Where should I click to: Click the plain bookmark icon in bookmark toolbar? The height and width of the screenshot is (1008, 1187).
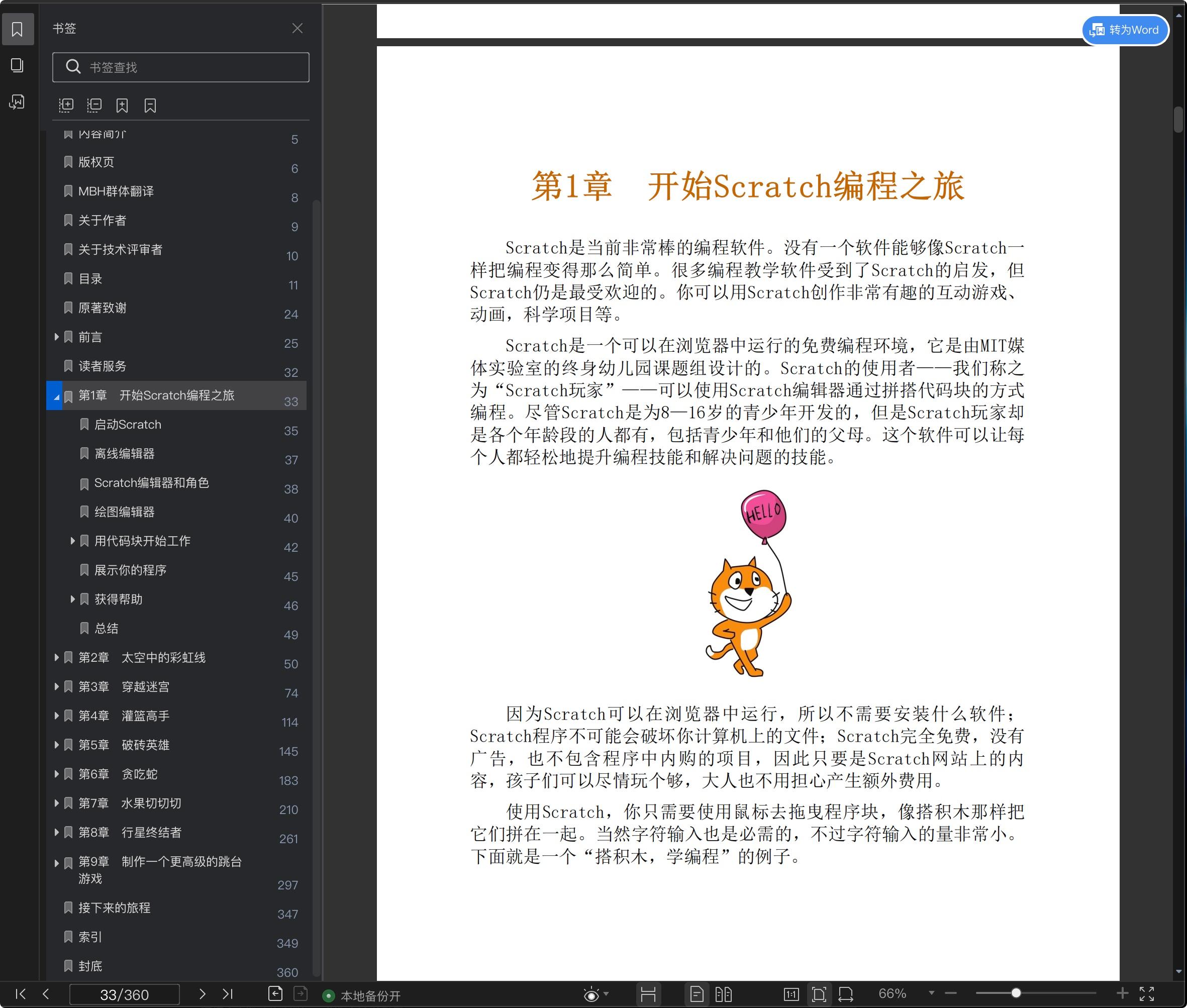tap(150, 105)
